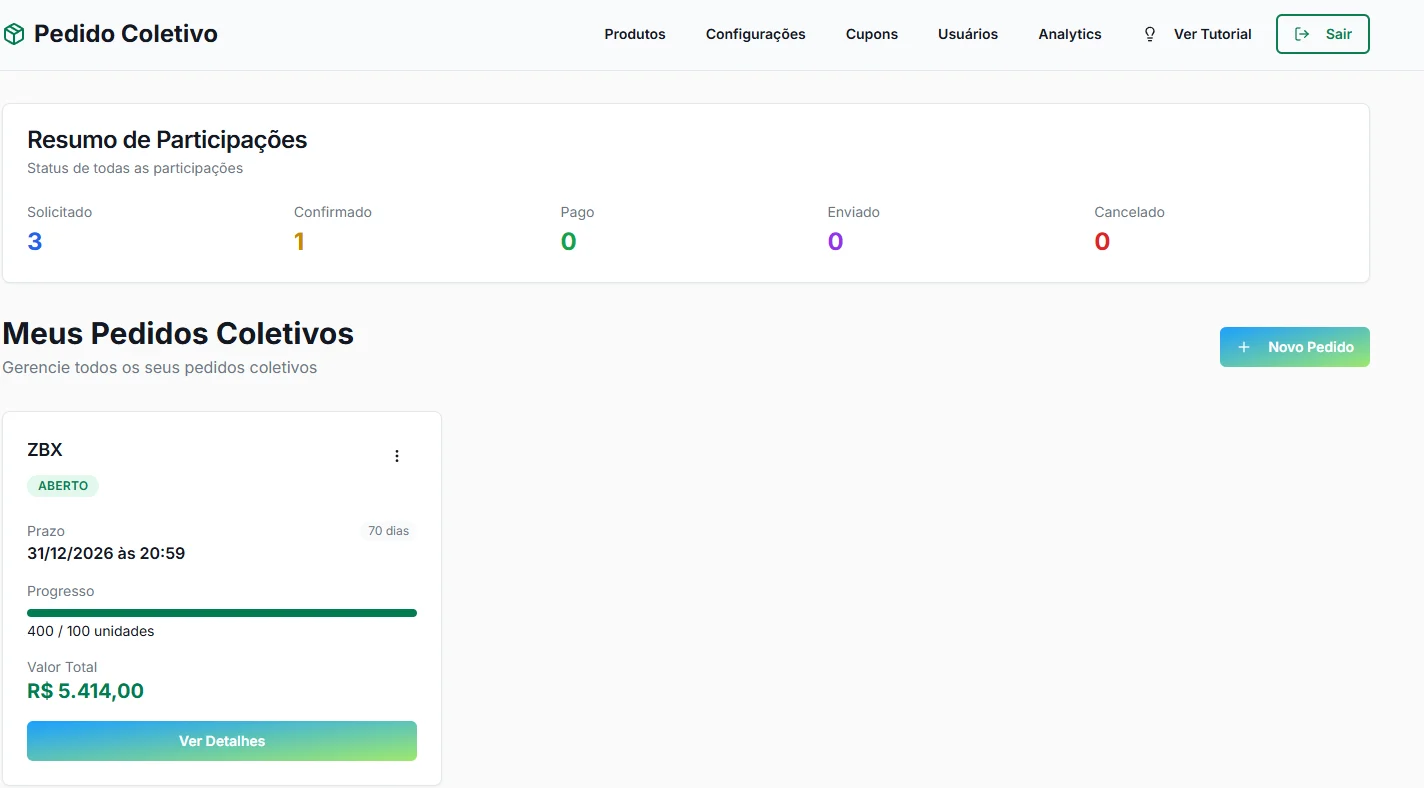The width and height of the screenshot is (1424, 788).
Task: Click the Resumo de Participações heading
Action: pos(167,140)
